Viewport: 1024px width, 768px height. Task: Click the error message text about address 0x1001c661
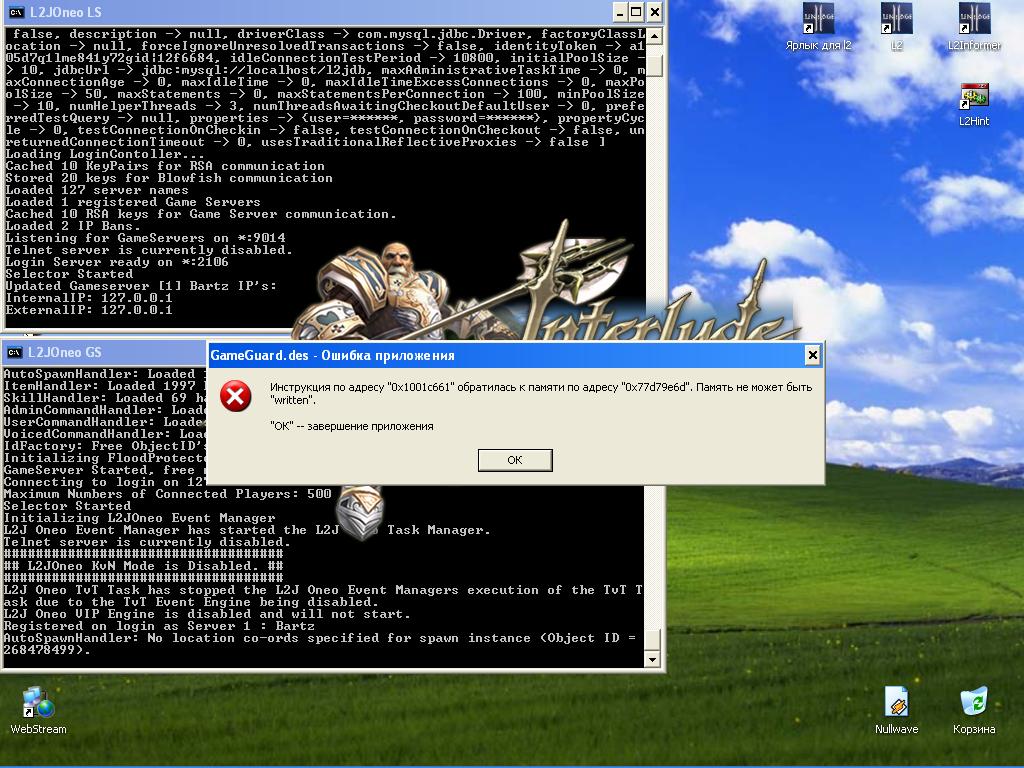pyautogui.click(x=541, y=393)
